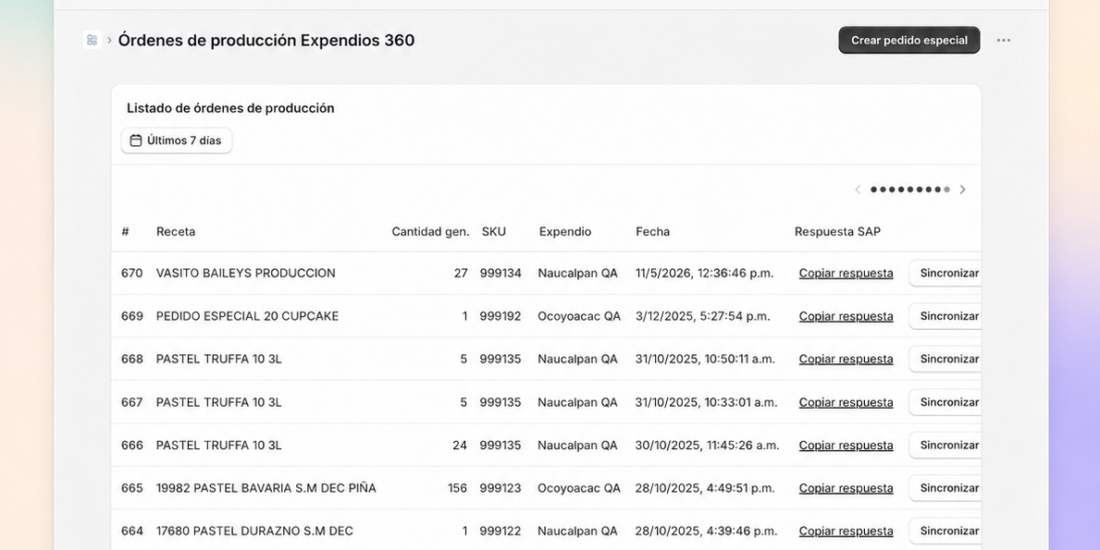Click the Cantidad gen. column header

pos(430,232)
